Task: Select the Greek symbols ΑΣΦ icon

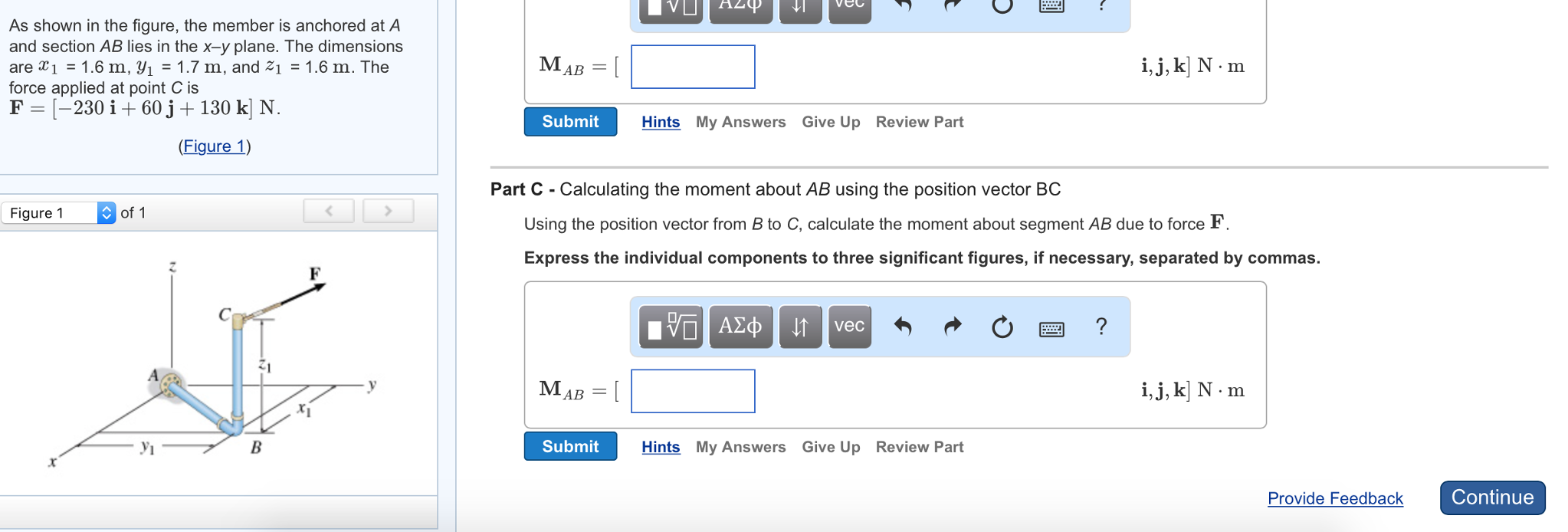Action: coord(740,327)
